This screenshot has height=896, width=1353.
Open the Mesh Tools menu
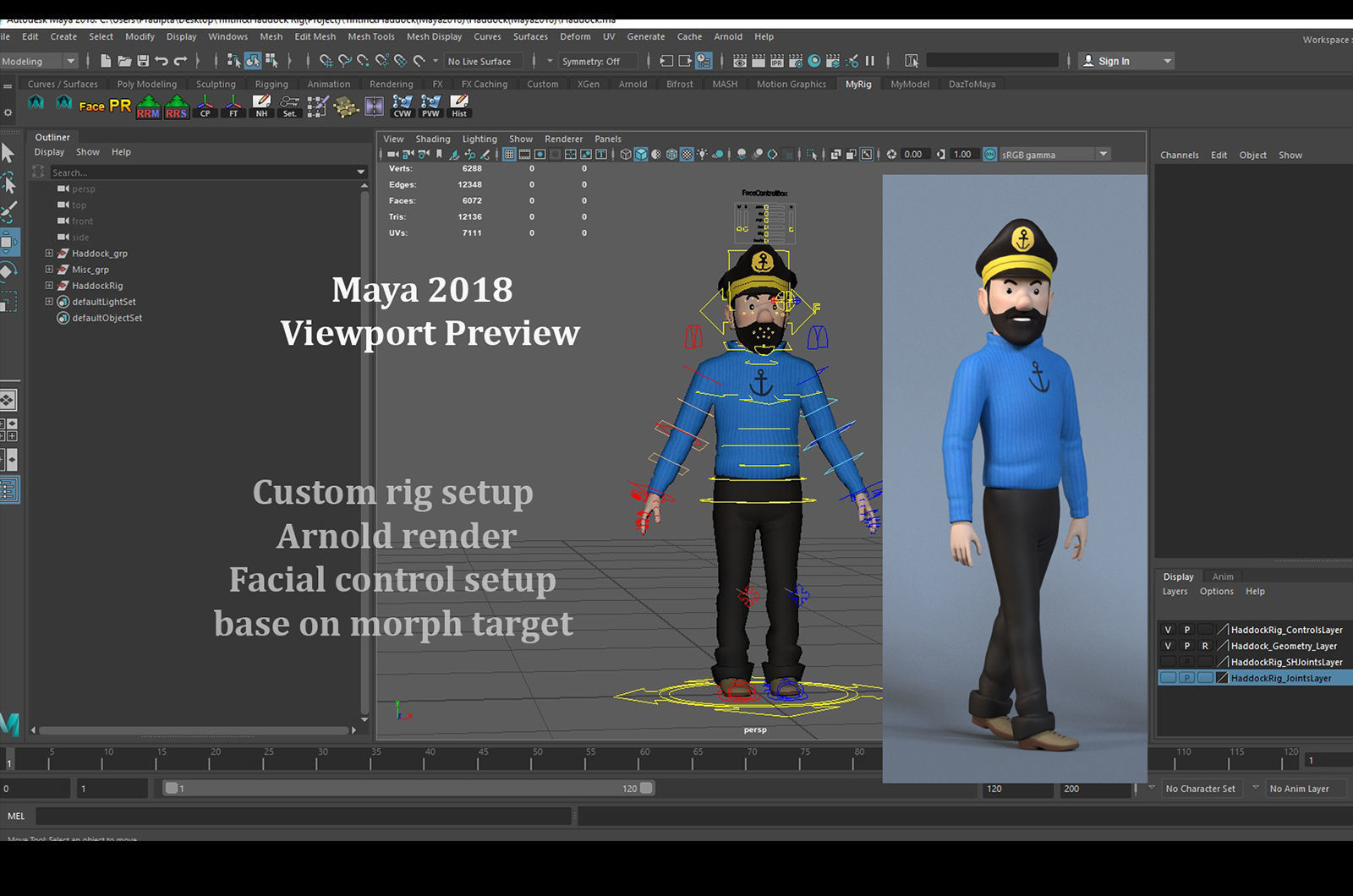tap(371, 36)
